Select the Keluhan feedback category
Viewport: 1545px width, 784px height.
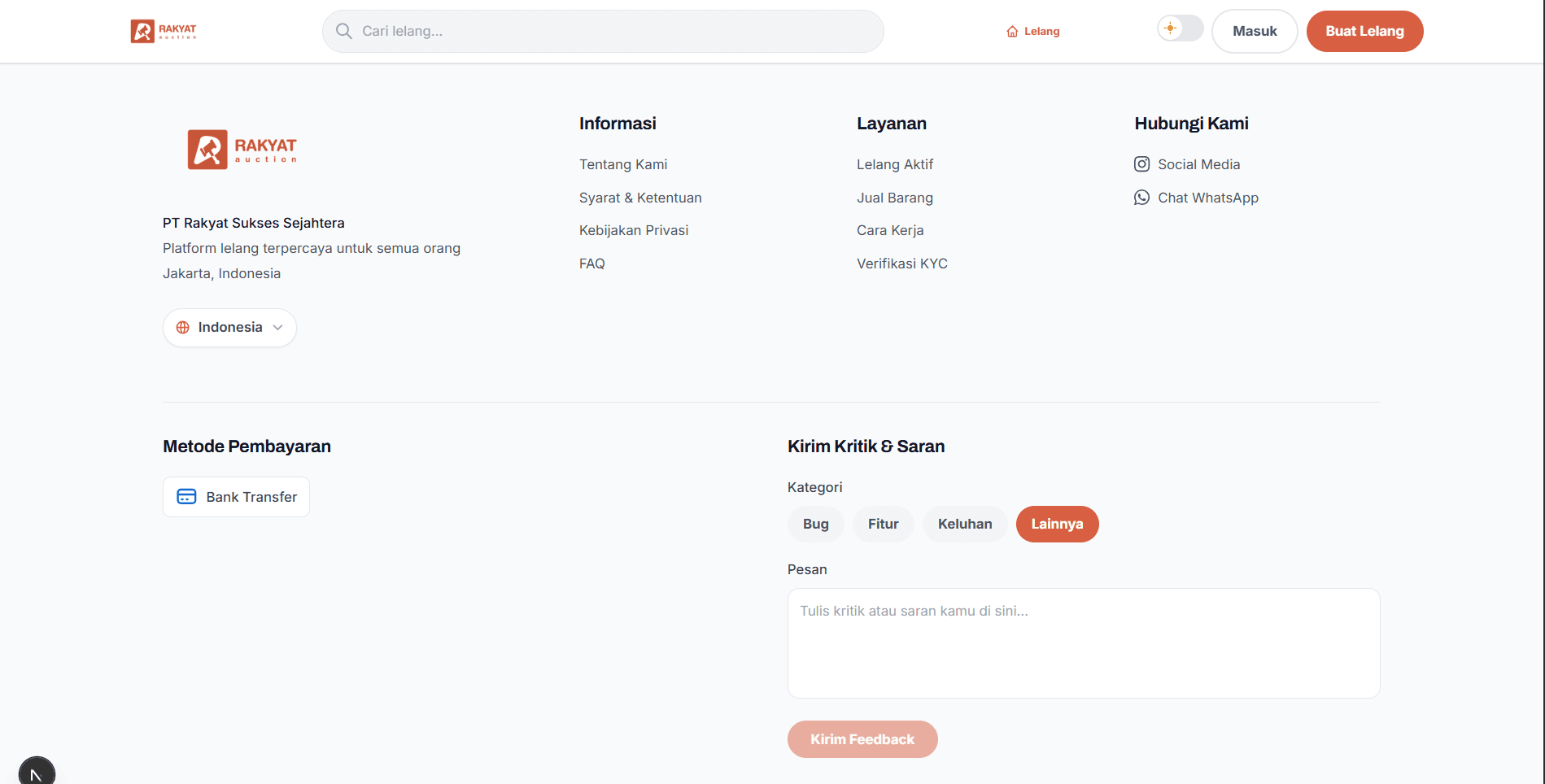tap(965, 525)
